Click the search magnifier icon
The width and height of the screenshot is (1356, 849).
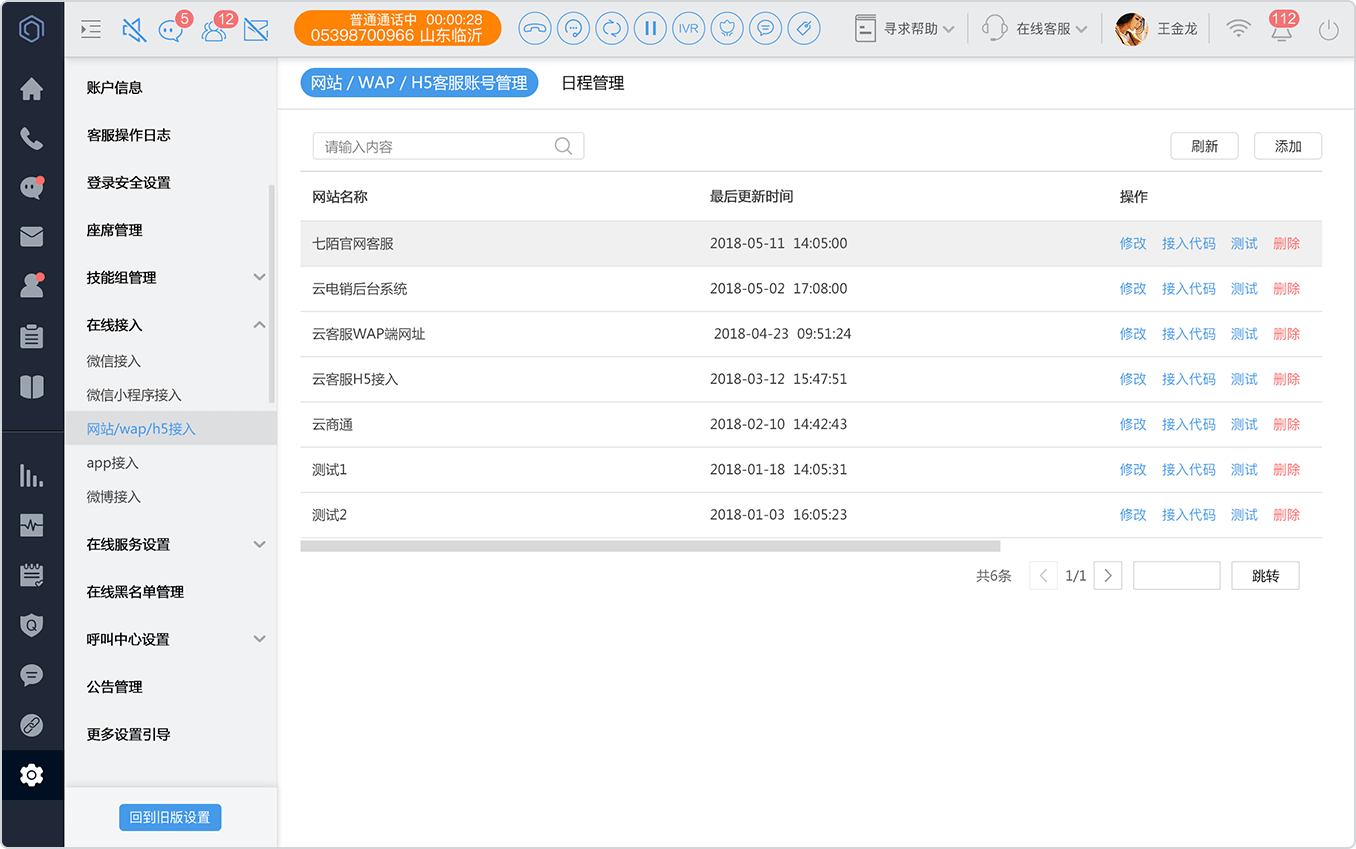tap(563, 146)
